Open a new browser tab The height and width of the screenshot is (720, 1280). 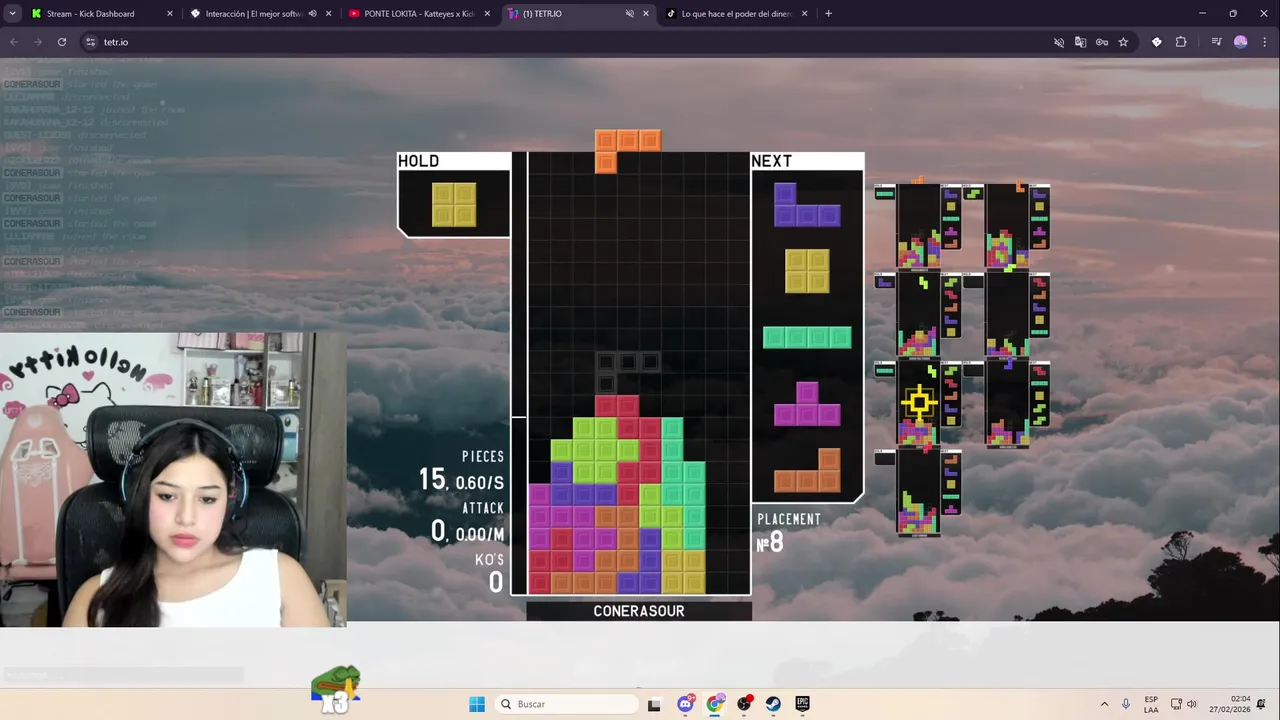click(828, 14)
